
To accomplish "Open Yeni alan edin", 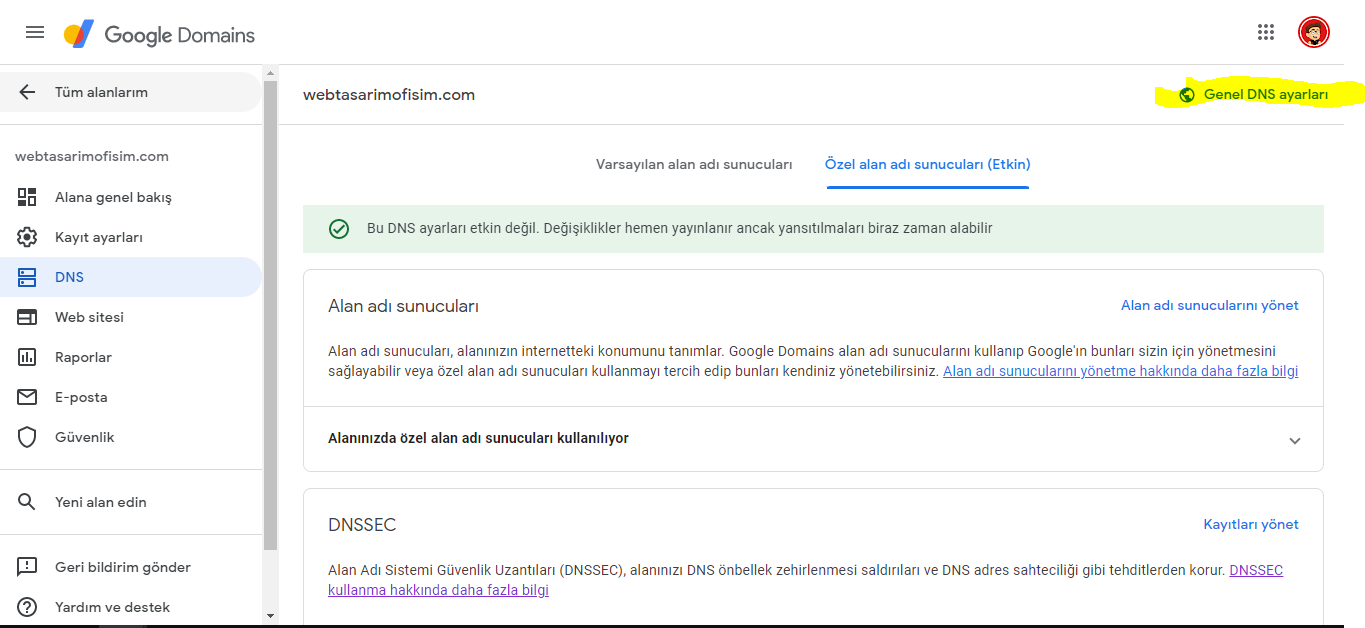I will click(x=130, y=502).
